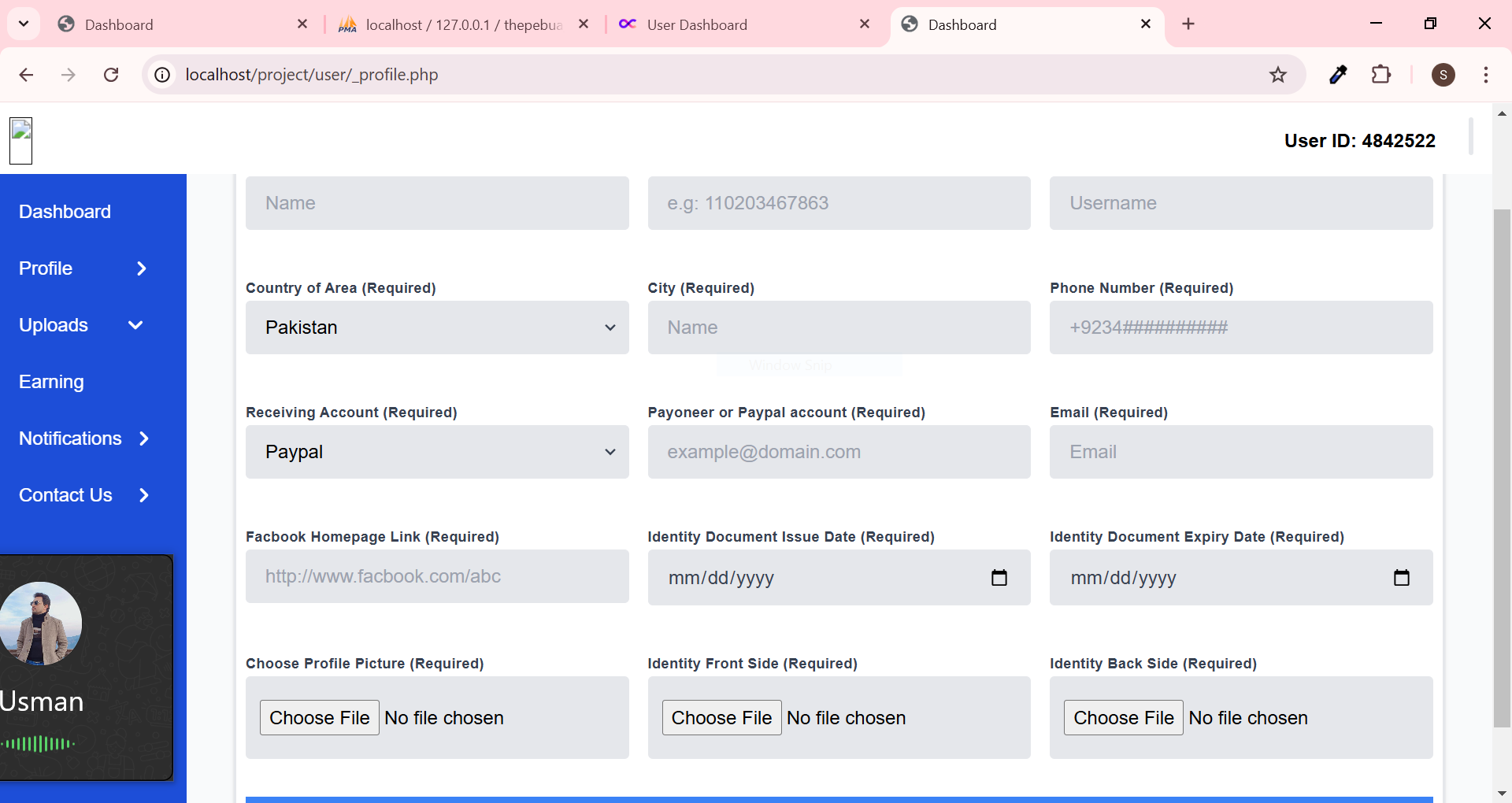Open the Country of Area dropdown
Screen dimensions: 1512x803
(437, 327)
